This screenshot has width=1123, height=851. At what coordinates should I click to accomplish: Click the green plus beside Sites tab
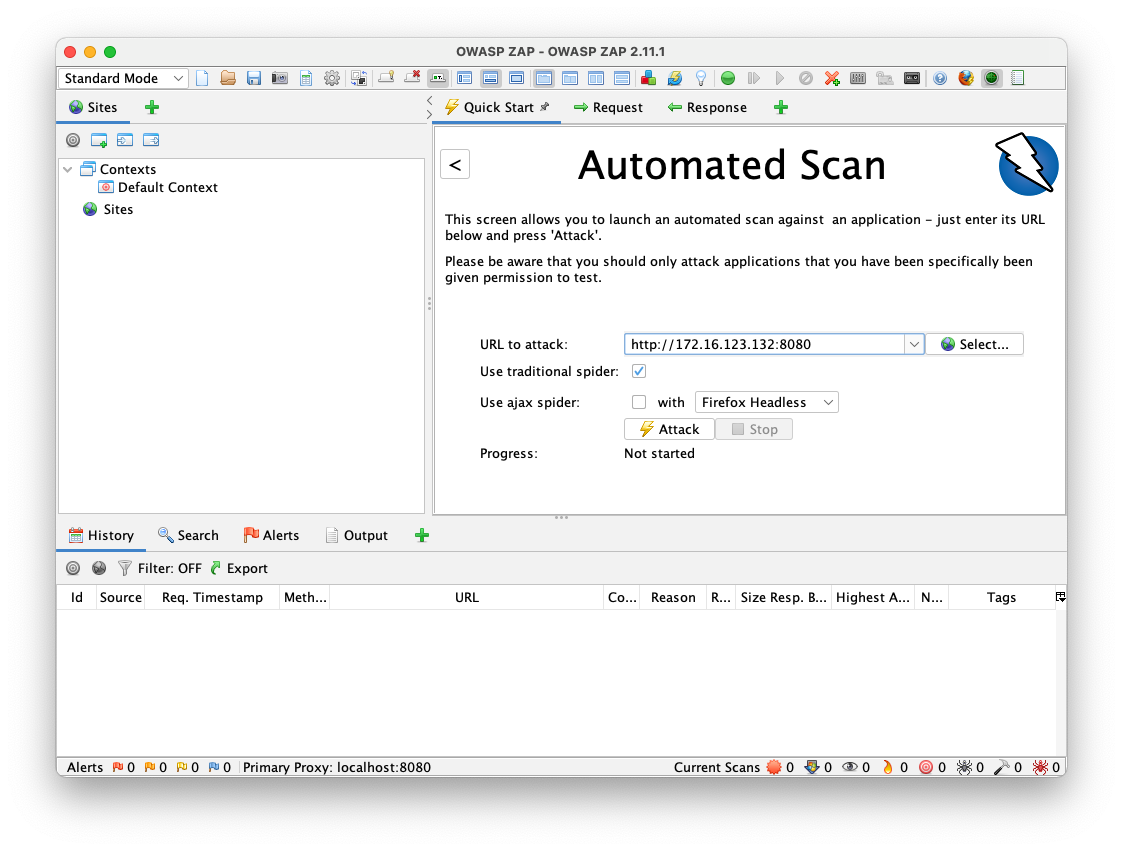(x=152, y=107)
